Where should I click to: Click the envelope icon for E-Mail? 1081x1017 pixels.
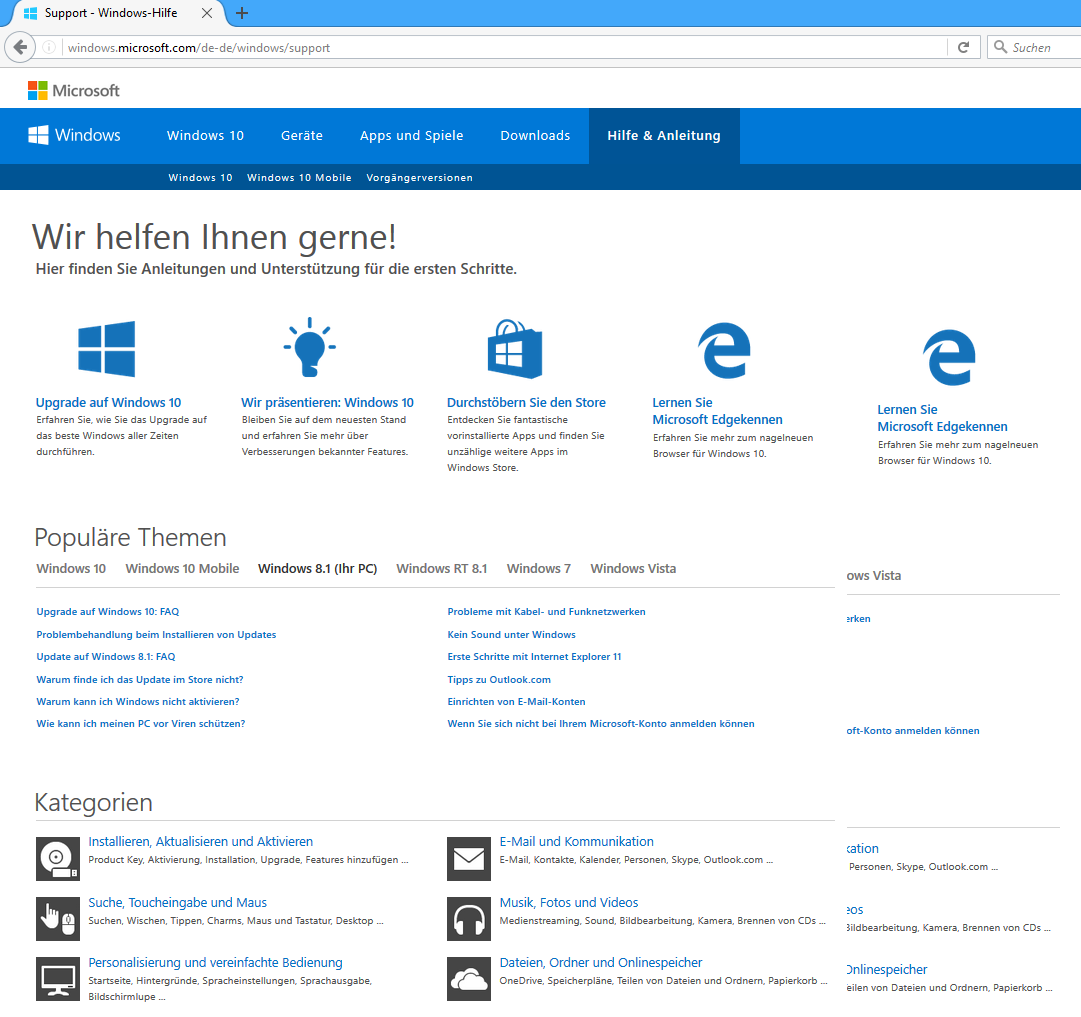pyautogui.click(x=469, y=858)
